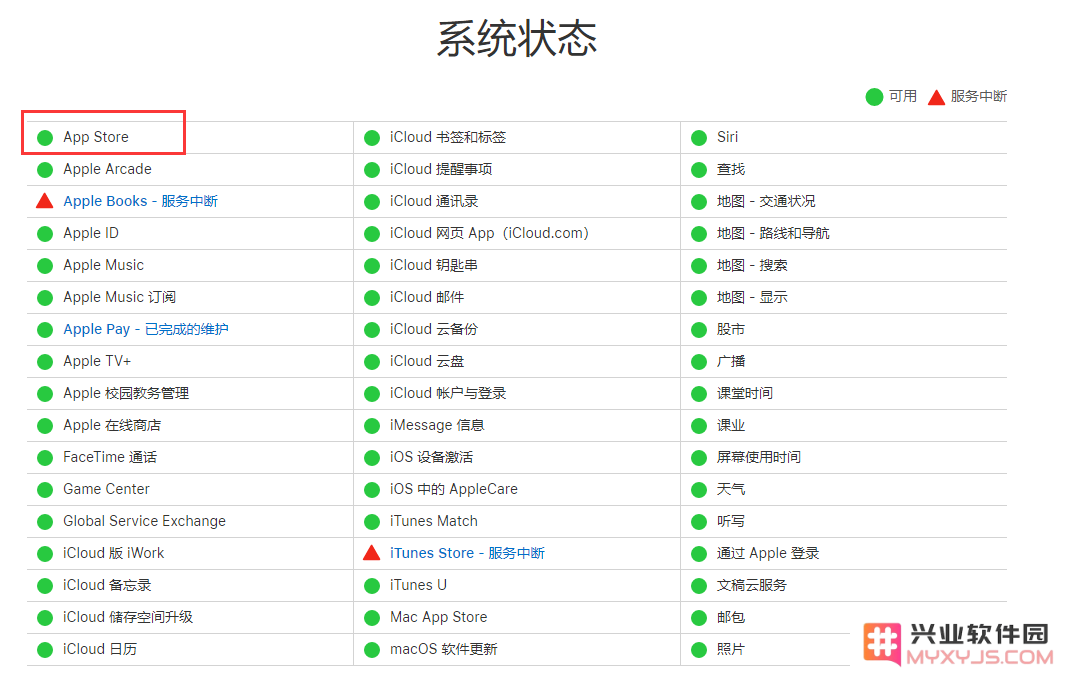Select the 地图 - 交通状况 entry
The width and height of the screenshot is (1066, 681).
click(x=766, y=201)
